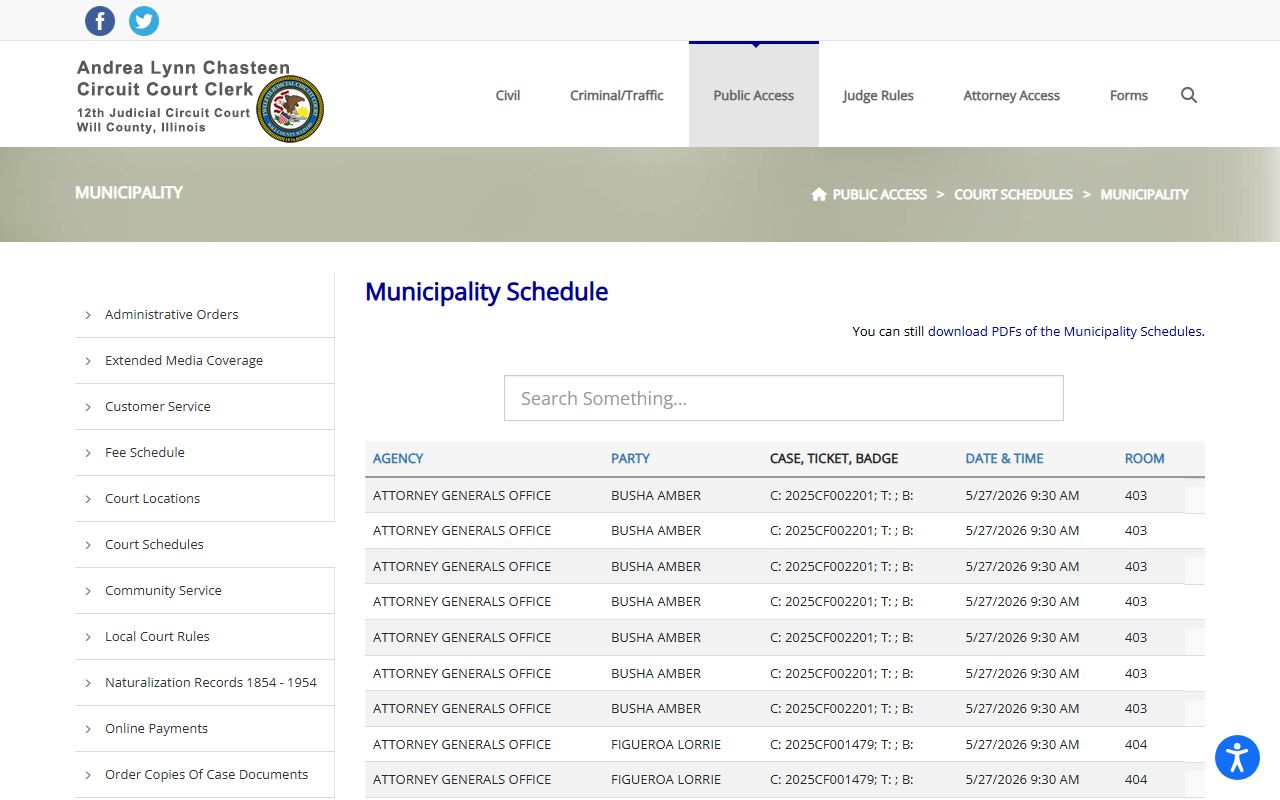Click the download PDFs of Municipality Schedules link
Image resolution: width=1280 pixels, height=800 pixels.
point(1065,331)
